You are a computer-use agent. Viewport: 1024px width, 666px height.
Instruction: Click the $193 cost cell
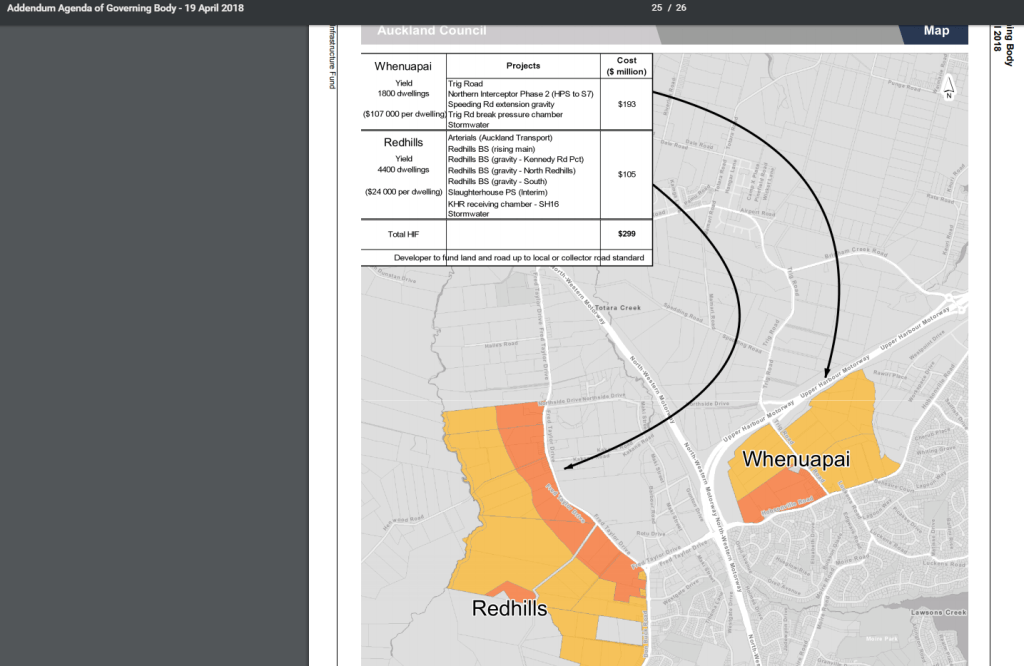(x=627, y=104)
